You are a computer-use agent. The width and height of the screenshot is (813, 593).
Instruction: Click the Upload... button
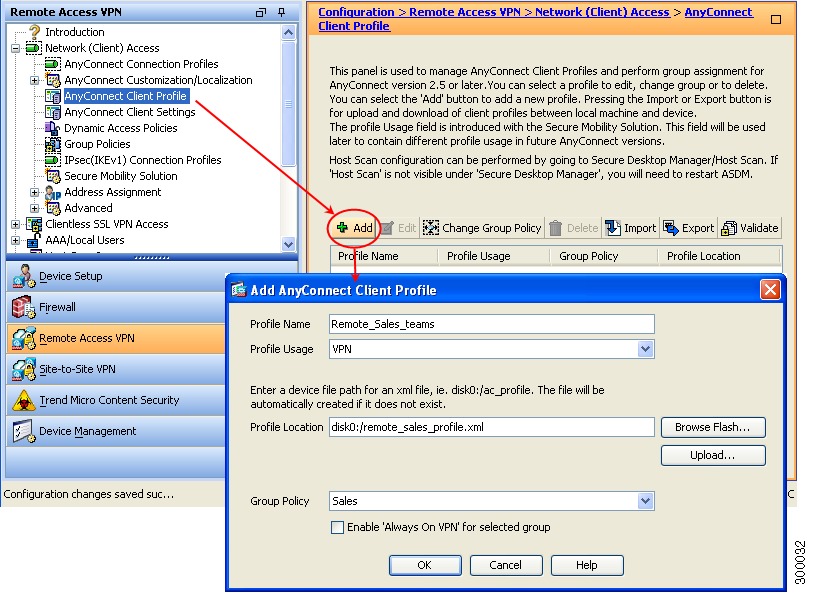[x=713, y=456]
